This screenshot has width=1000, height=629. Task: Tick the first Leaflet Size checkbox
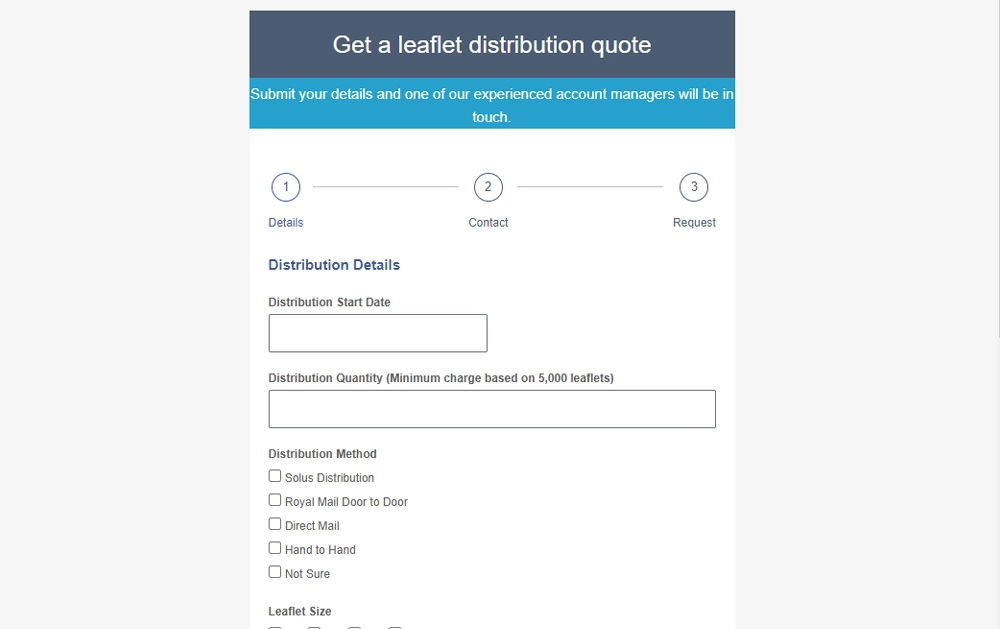(275, 626)
